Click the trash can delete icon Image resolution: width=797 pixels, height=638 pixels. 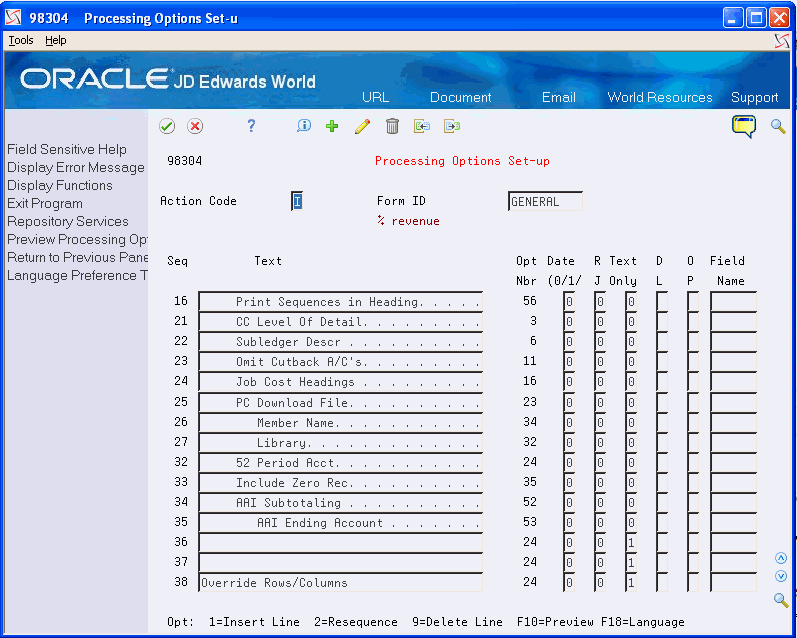[x=392, y=126]
